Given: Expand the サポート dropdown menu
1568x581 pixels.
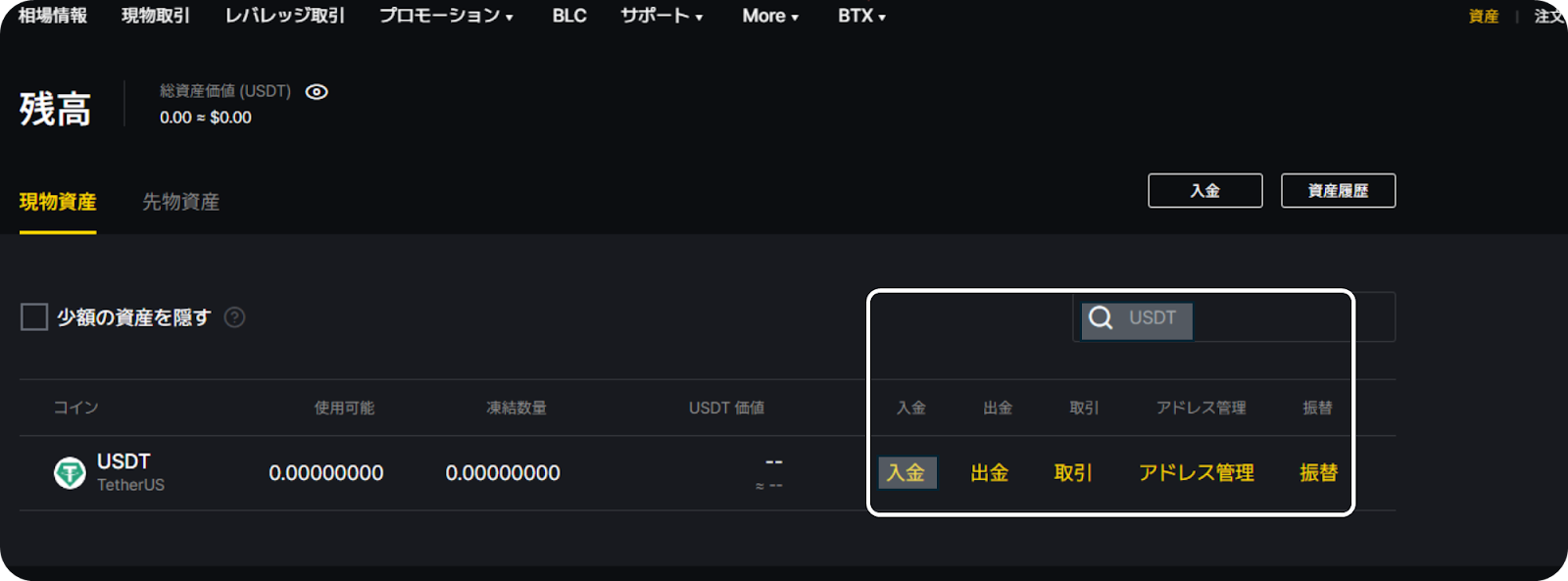Looking at the screenshot, I should tap(661, 16).
